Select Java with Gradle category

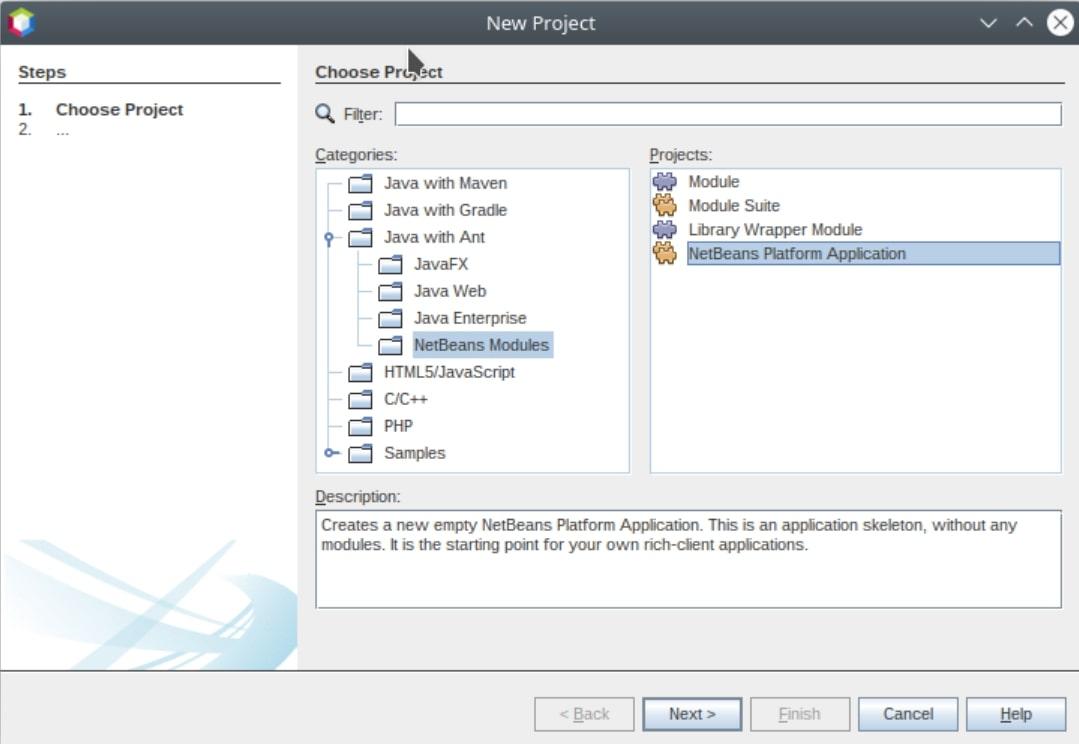click(x=445, y=210)
